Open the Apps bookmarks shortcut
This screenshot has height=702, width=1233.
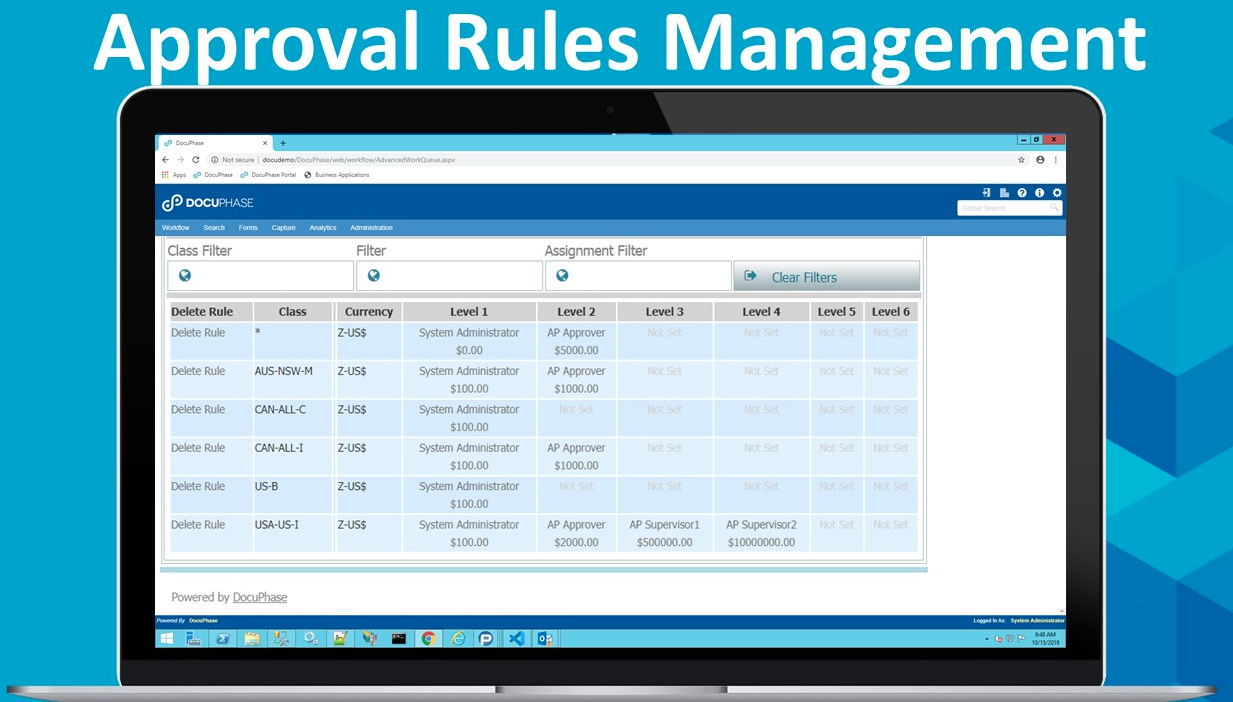click(174, 175)
